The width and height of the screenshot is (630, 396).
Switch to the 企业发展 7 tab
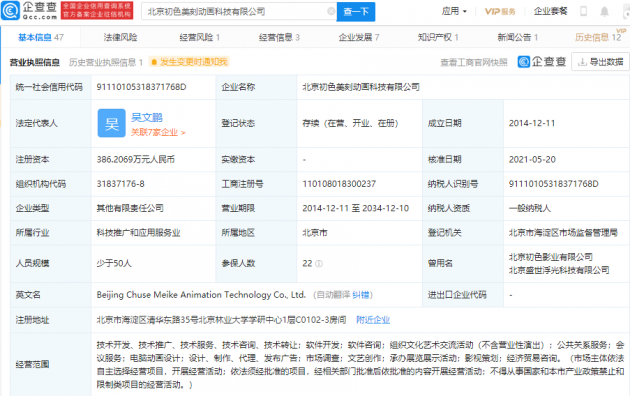359,37
